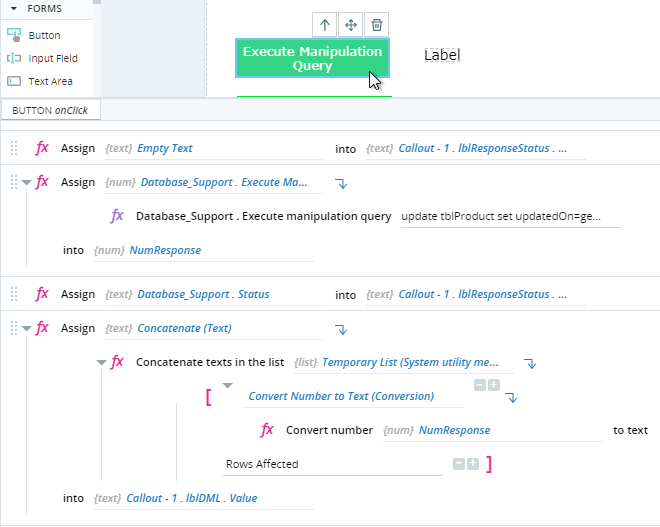Image resolution: width=660 pixels, height=527 pixels.
Task: Open the BUTTON onClick tab
Action: tap(51, 110)
